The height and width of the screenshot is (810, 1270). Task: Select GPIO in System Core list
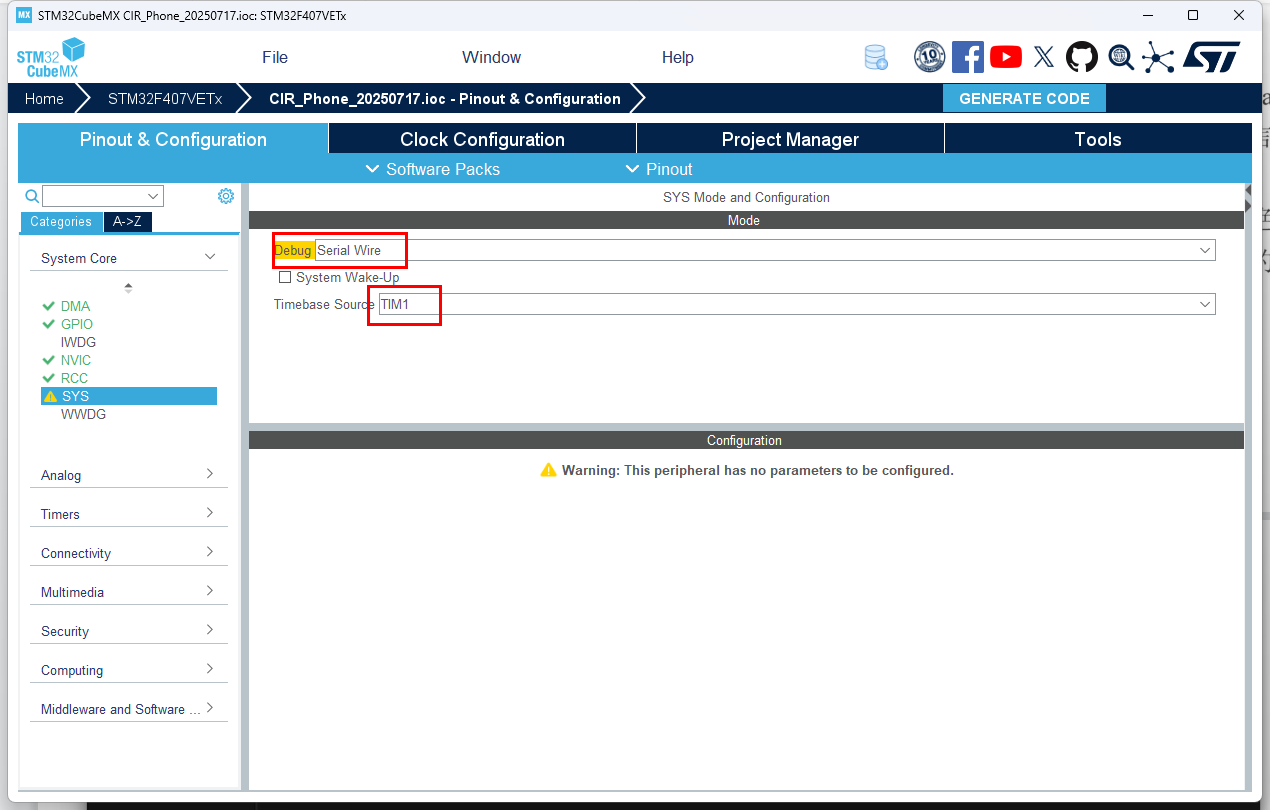[77, 324]
